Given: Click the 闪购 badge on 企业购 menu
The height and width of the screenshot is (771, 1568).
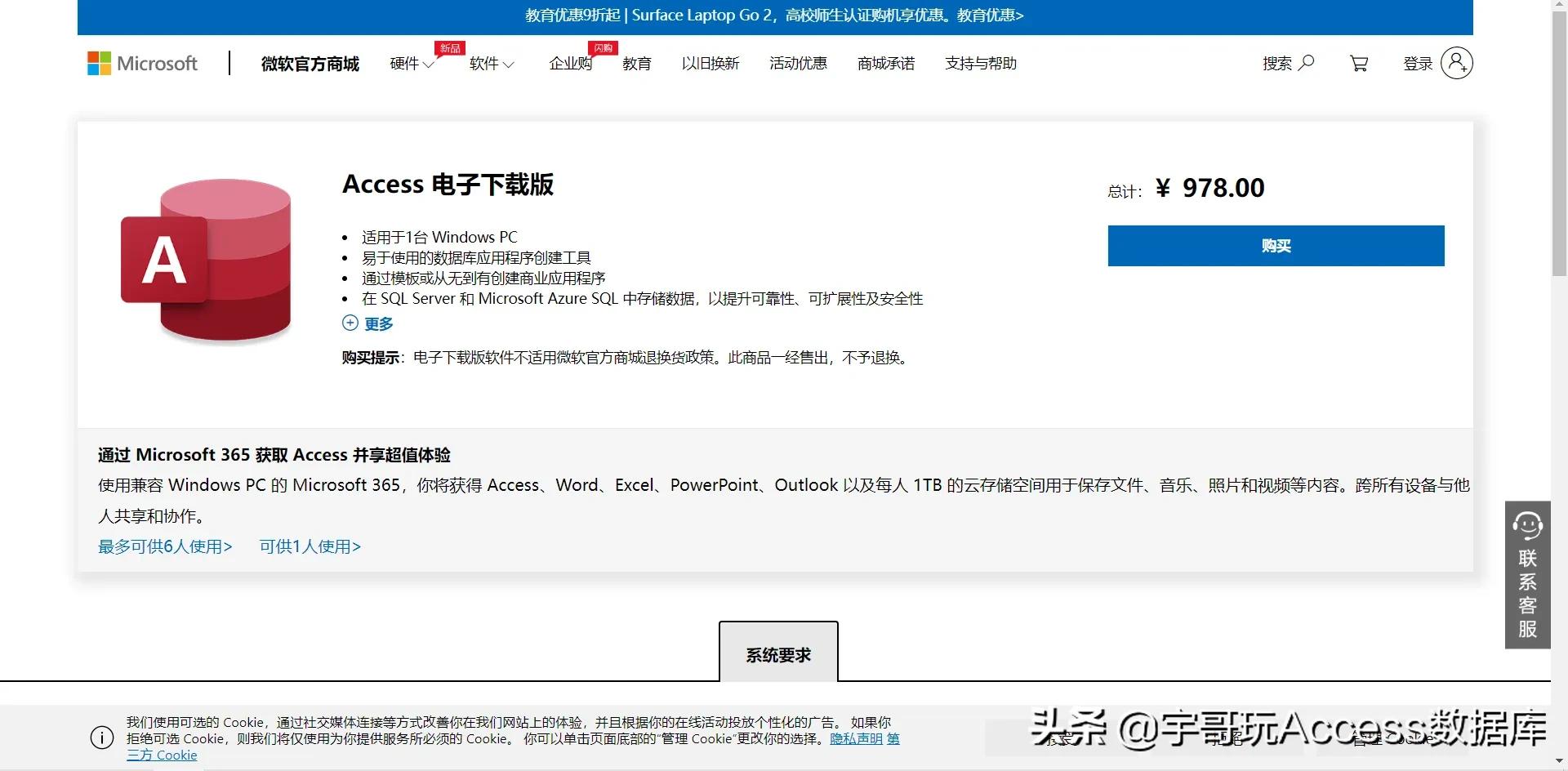Looking at the screenshot, I should tap(603, 49).
